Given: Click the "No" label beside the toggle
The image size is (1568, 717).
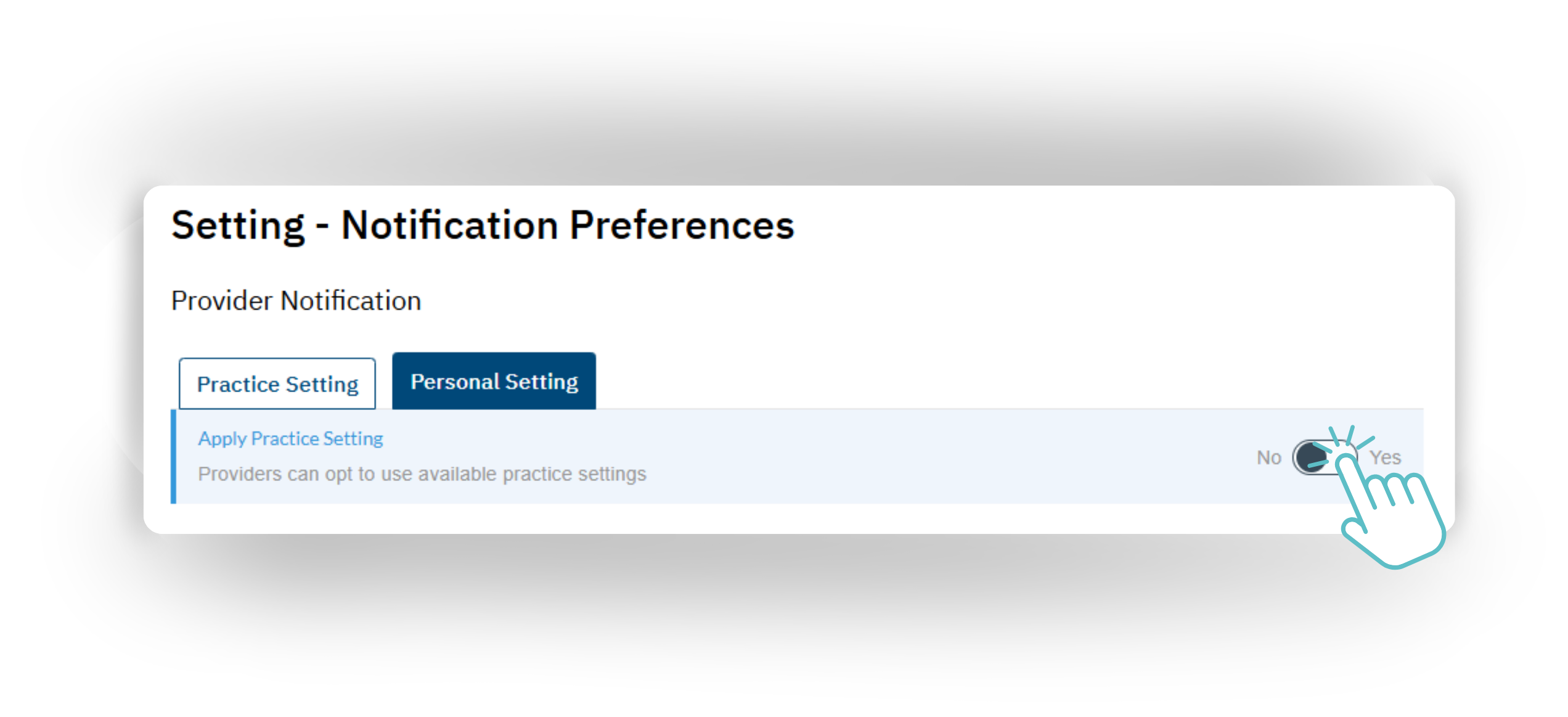Looking at the screenshot, I should tap(1269, 457).
